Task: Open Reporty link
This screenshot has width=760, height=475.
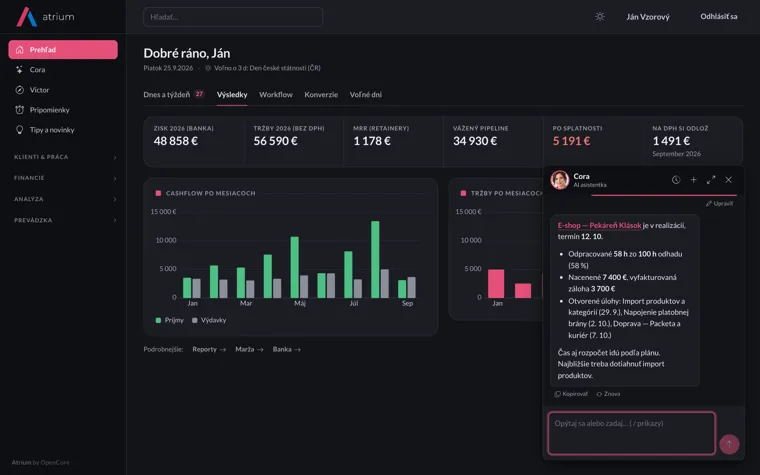Action: [209, 349]
